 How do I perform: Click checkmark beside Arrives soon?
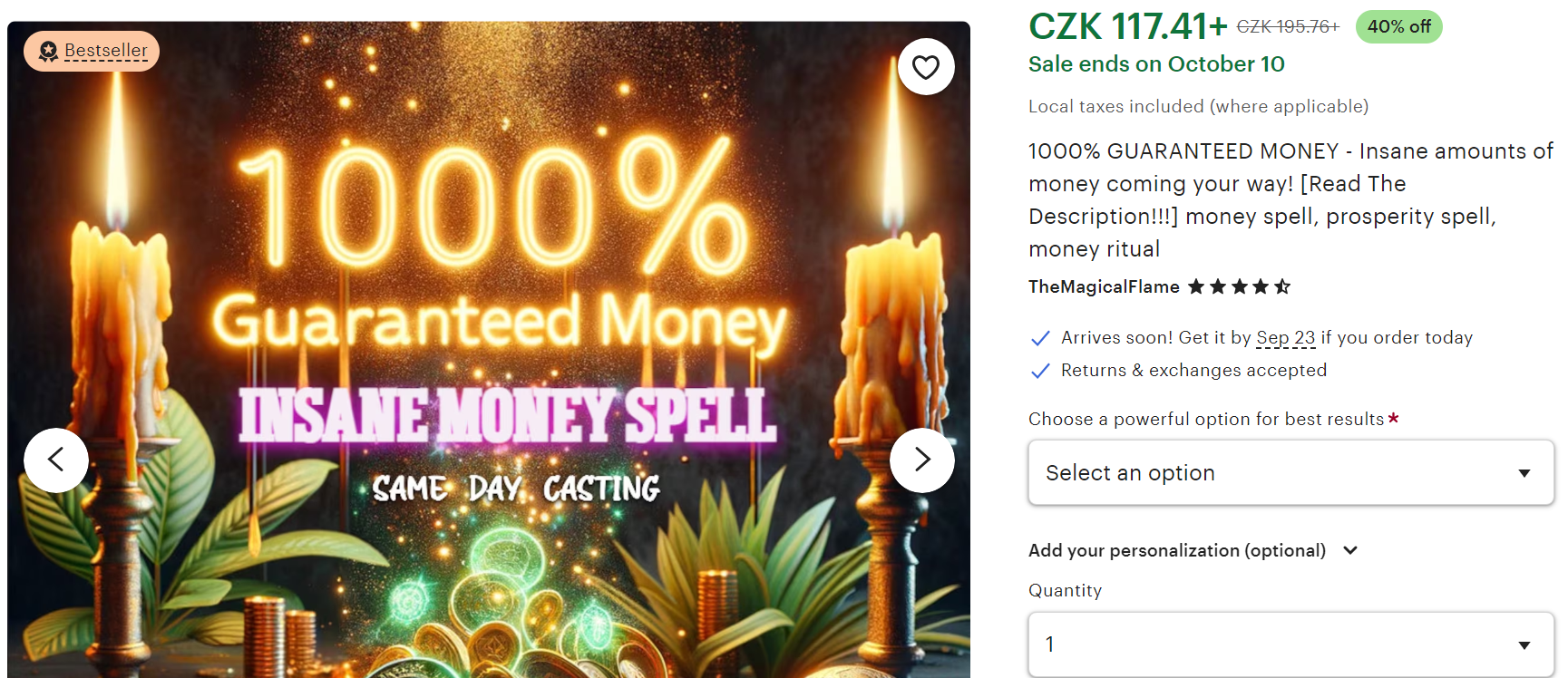coord(1040,338)
